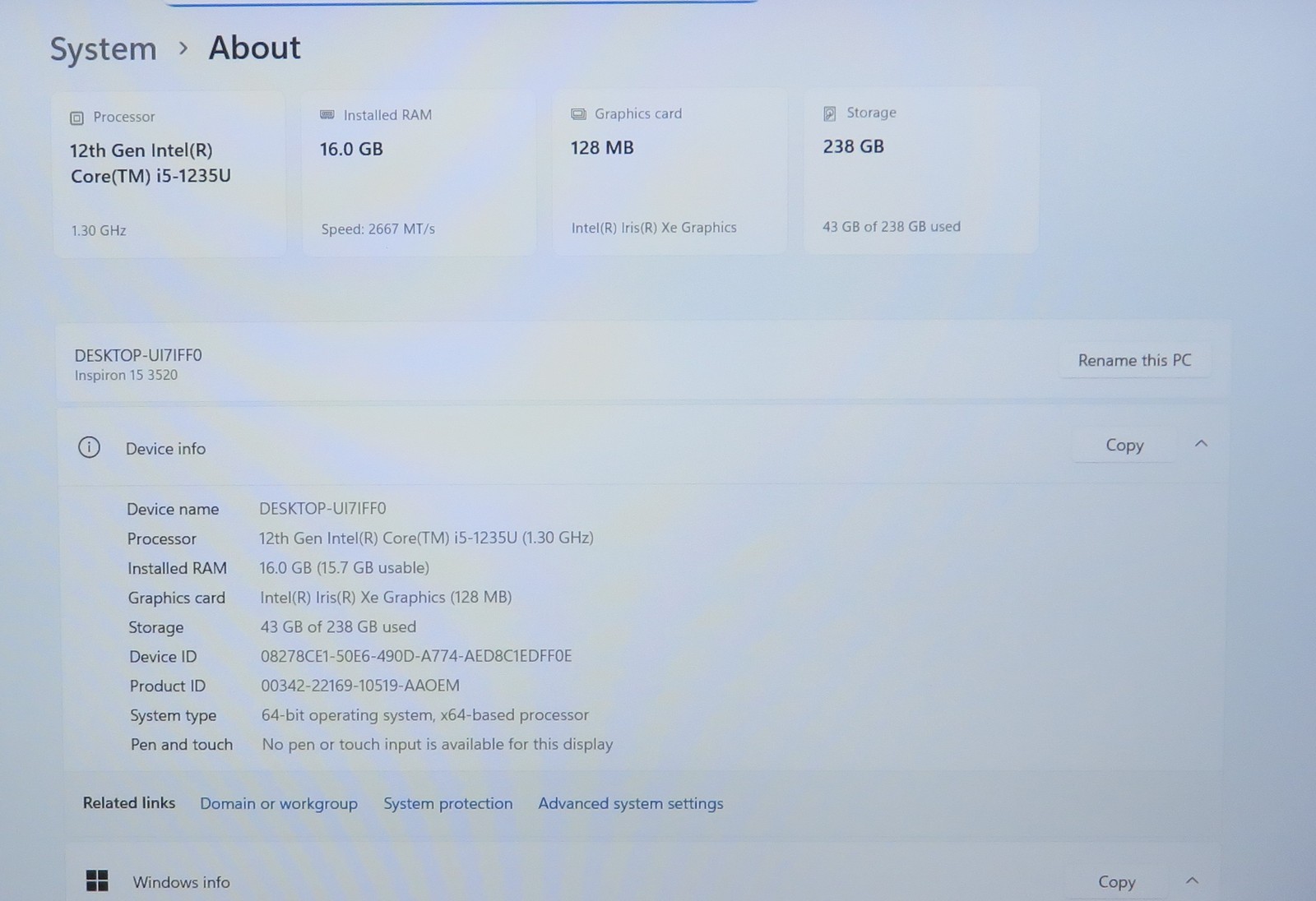
Task: Click the System type label
Action: (x=173, y=715)
